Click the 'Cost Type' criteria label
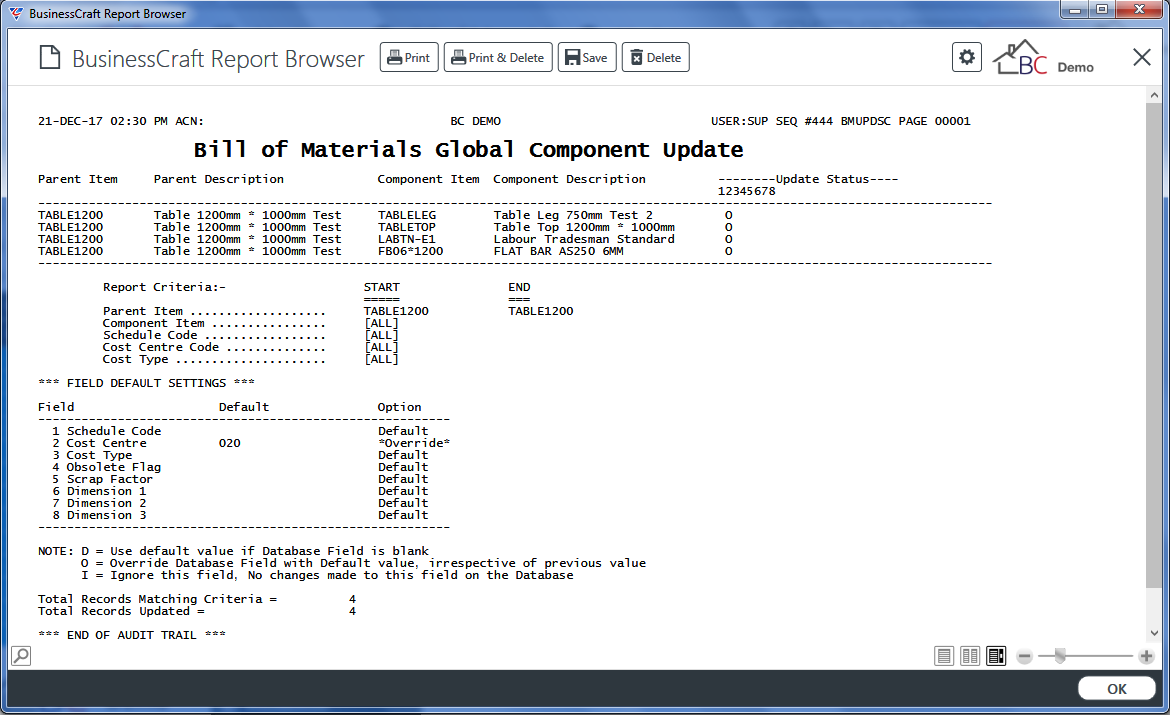1170x715 pixels. pyautogui.click(x=136, y=359)
